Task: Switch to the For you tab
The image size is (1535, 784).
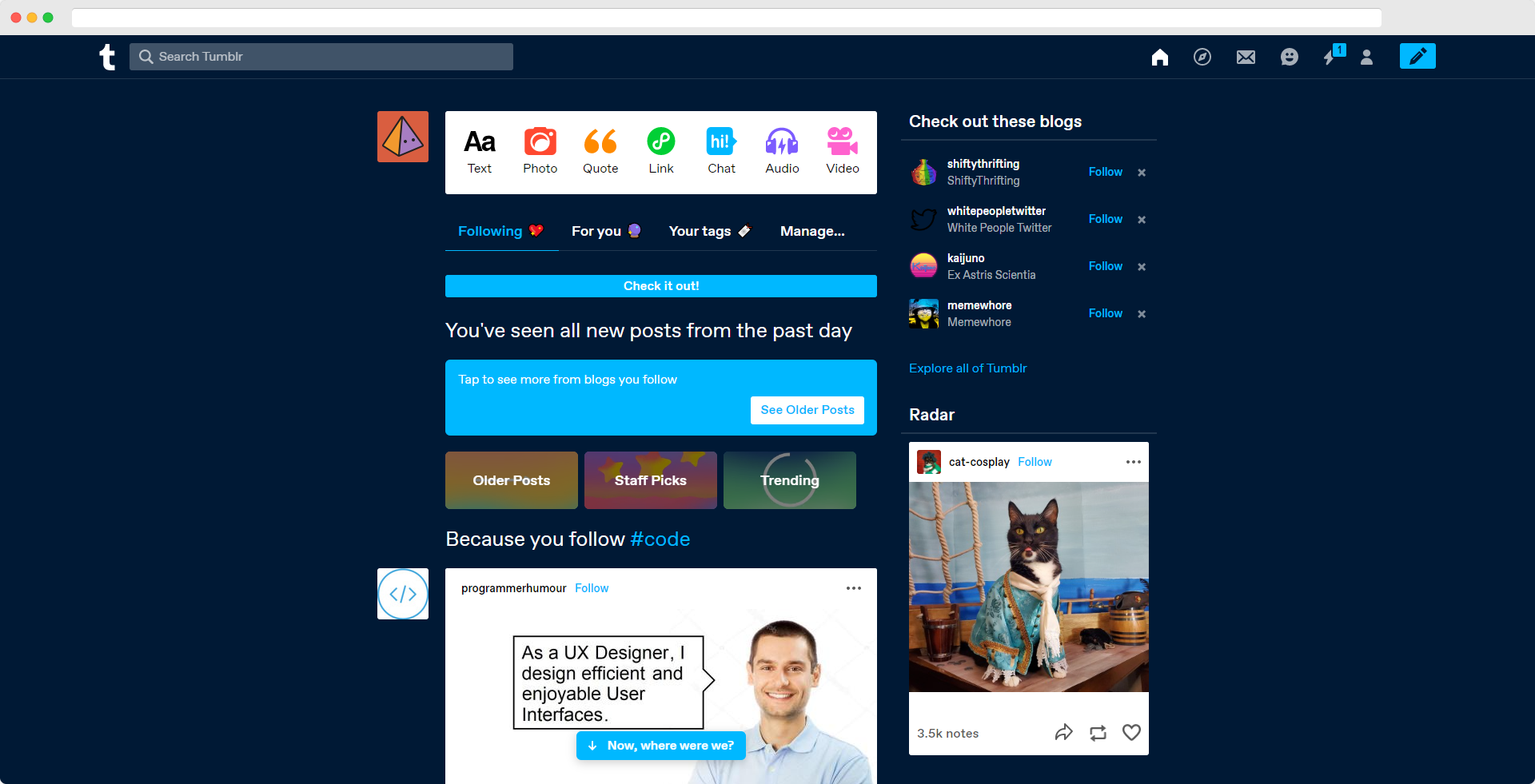Action: tap(606, 231)
